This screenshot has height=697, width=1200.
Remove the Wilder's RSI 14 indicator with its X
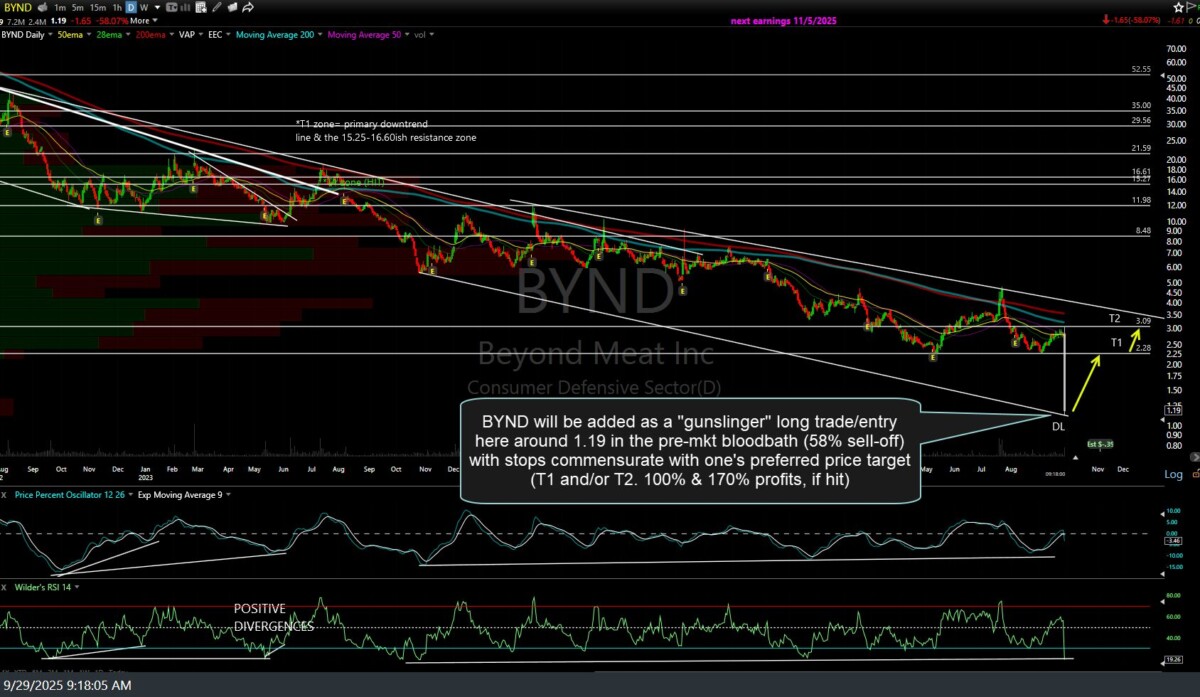click(x=4, y=587)
